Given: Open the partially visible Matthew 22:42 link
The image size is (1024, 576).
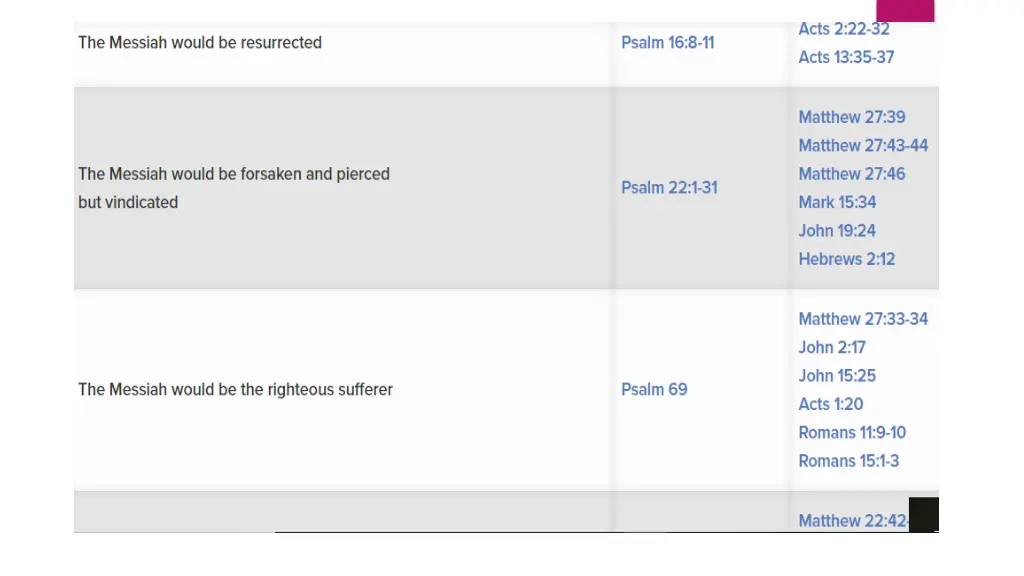Looking at the screenshot, I should 854,521.
